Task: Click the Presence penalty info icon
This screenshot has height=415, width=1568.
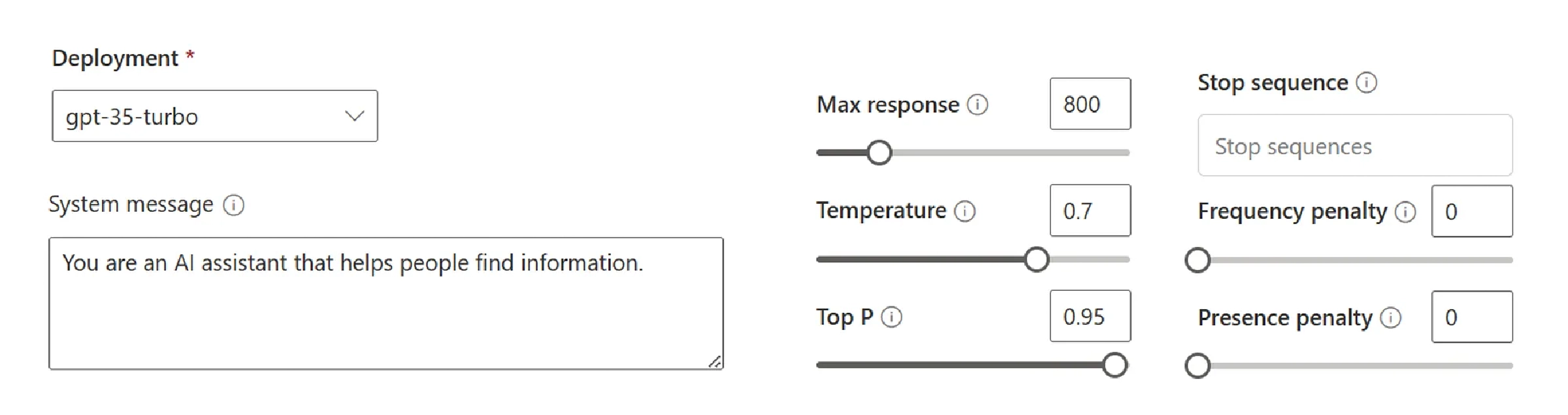Action: [x=1390, y=318]
